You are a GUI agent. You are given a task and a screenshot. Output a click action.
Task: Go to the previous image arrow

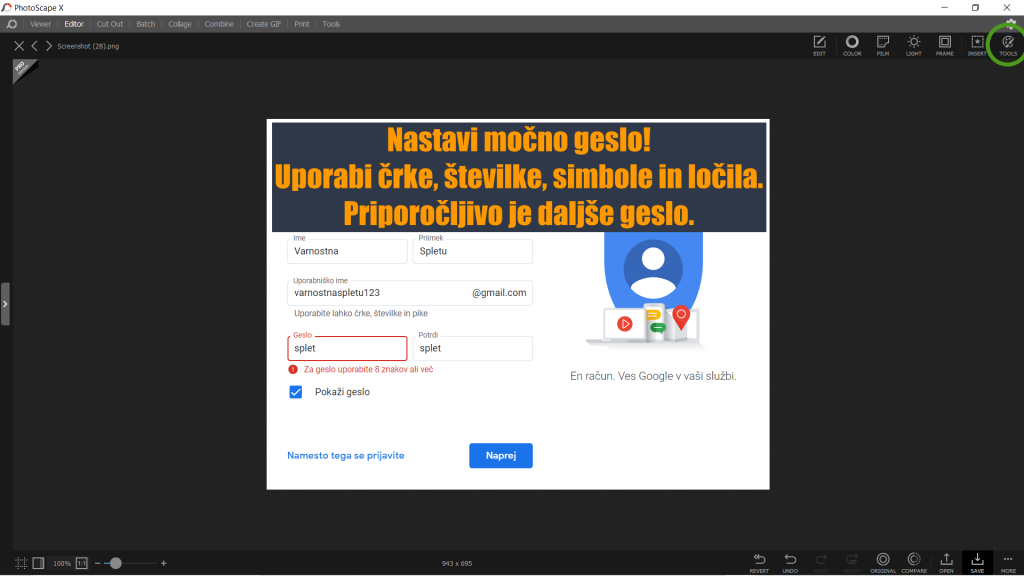point(35,46)
